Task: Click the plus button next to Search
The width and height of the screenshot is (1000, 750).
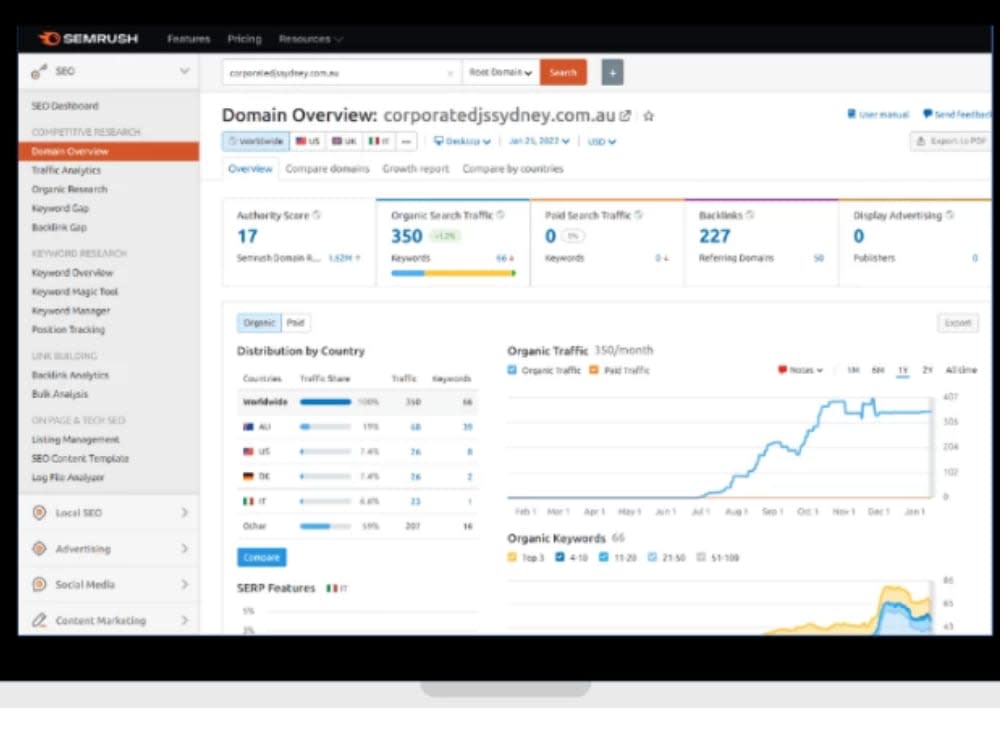Action: (x=612, y=73)
